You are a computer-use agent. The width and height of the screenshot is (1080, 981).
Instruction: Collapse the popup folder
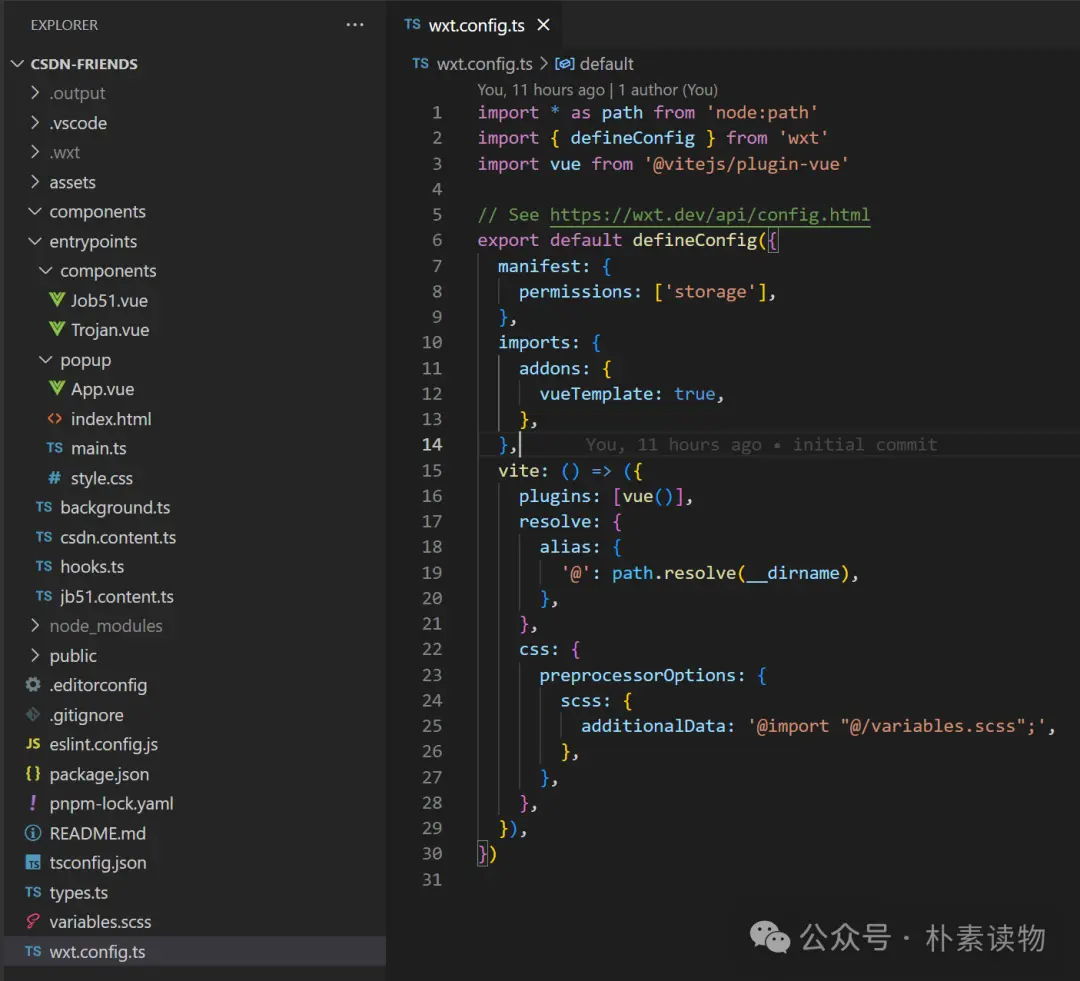[x=46, y=360]
